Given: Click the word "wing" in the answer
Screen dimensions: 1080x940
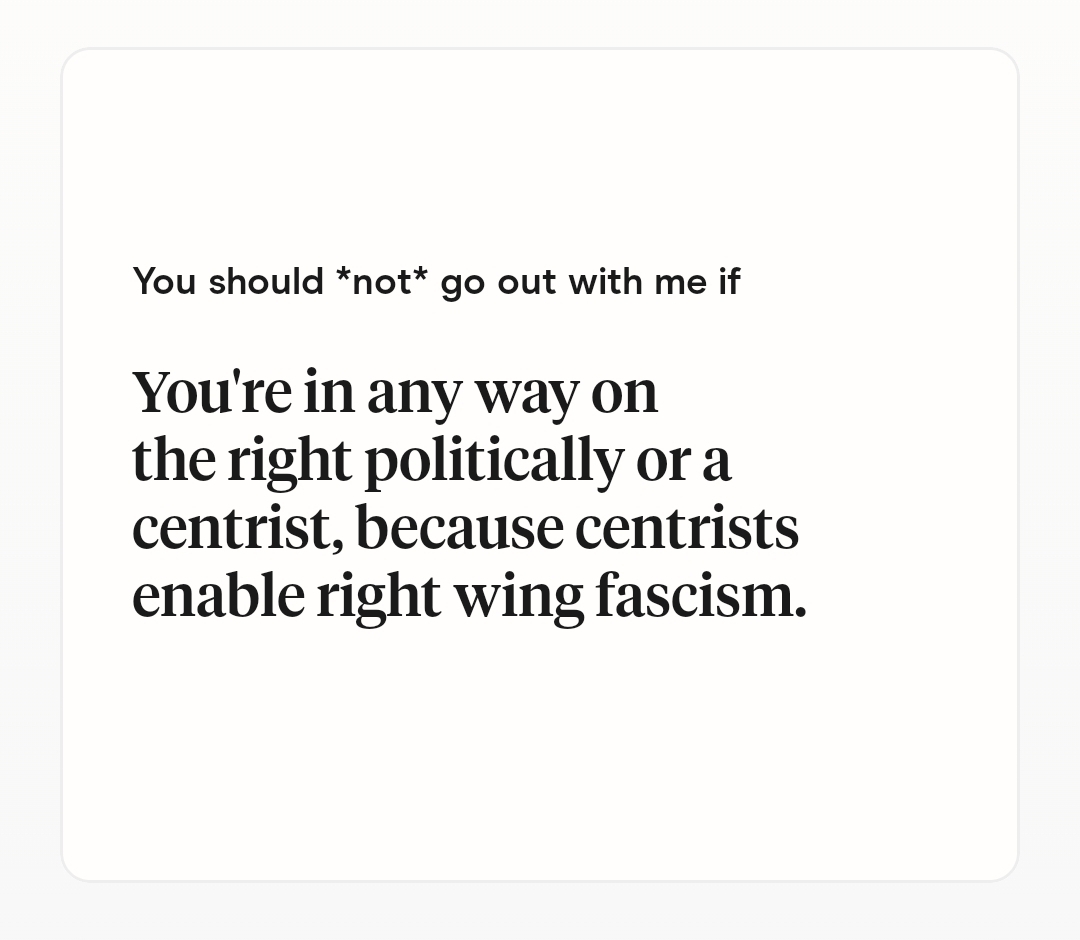Looking at the screenshot, I should (x=518, y=598).
